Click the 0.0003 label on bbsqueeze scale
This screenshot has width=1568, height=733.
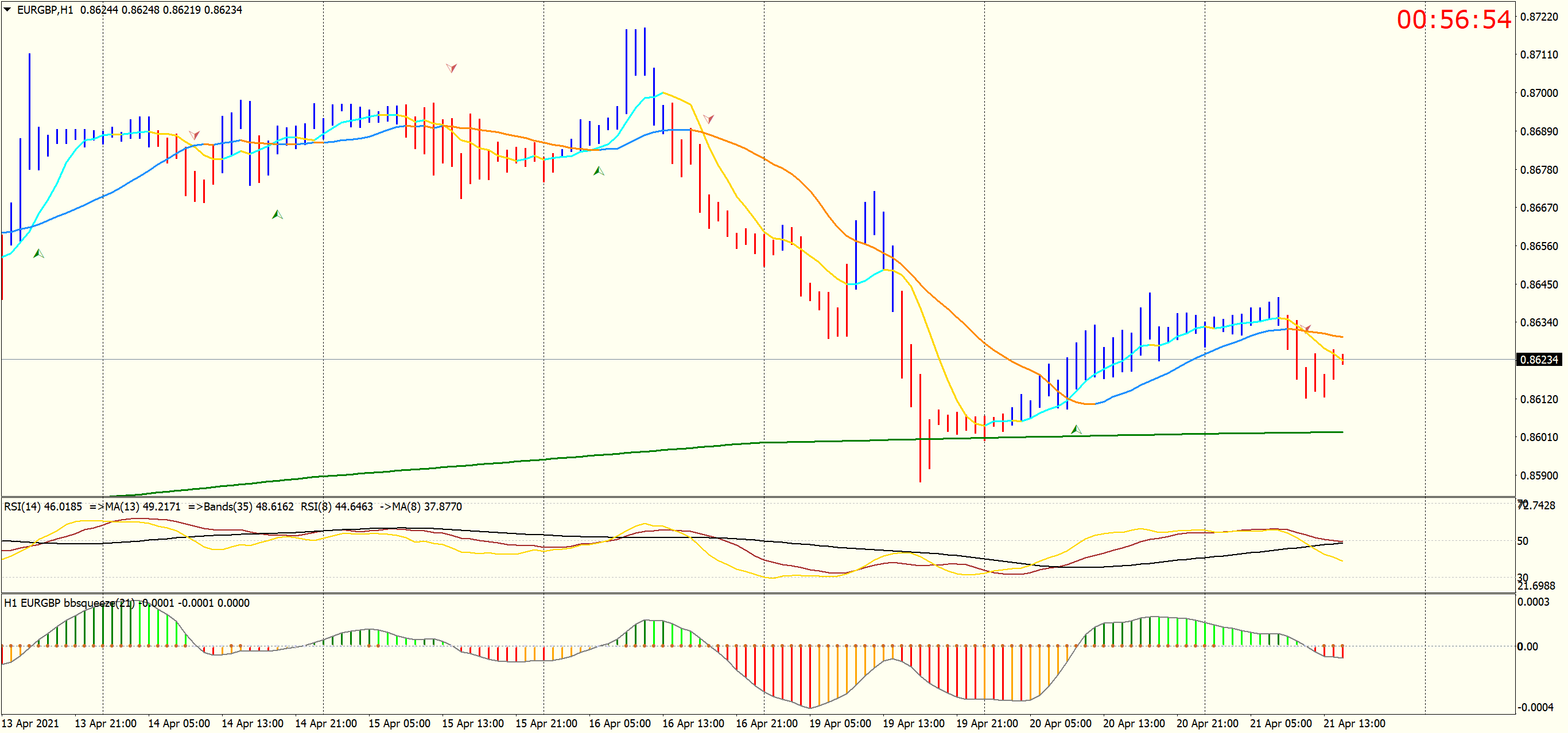(x=1532, y=602)
